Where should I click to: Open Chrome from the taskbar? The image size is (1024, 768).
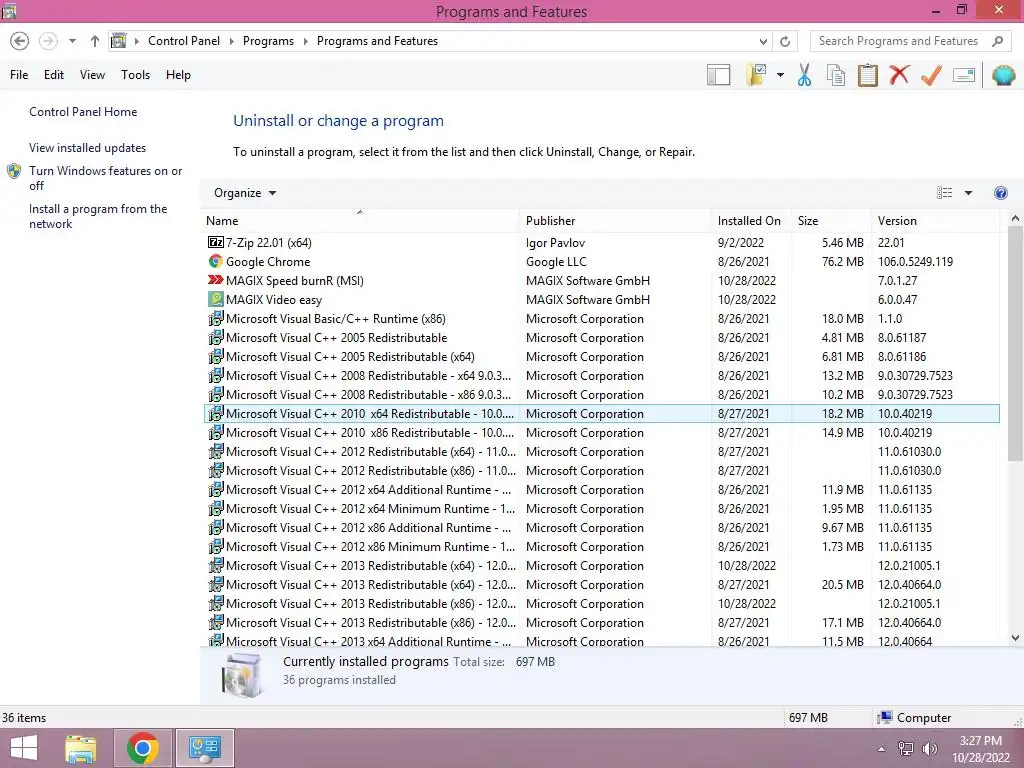coord(143,748)
